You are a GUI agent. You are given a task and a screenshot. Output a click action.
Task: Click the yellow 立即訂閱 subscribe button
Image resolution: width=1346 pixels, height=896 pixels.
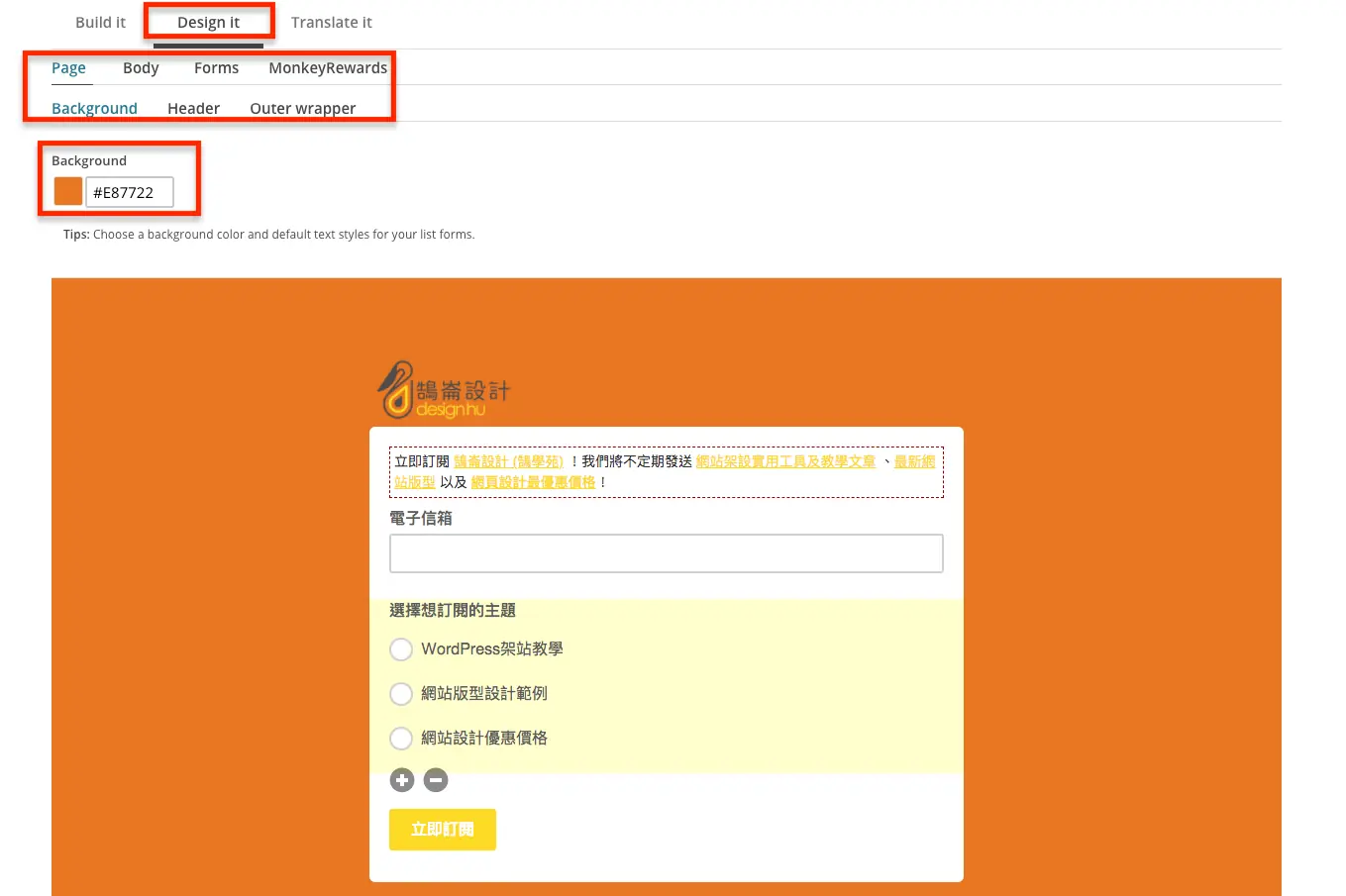[443, 830]
